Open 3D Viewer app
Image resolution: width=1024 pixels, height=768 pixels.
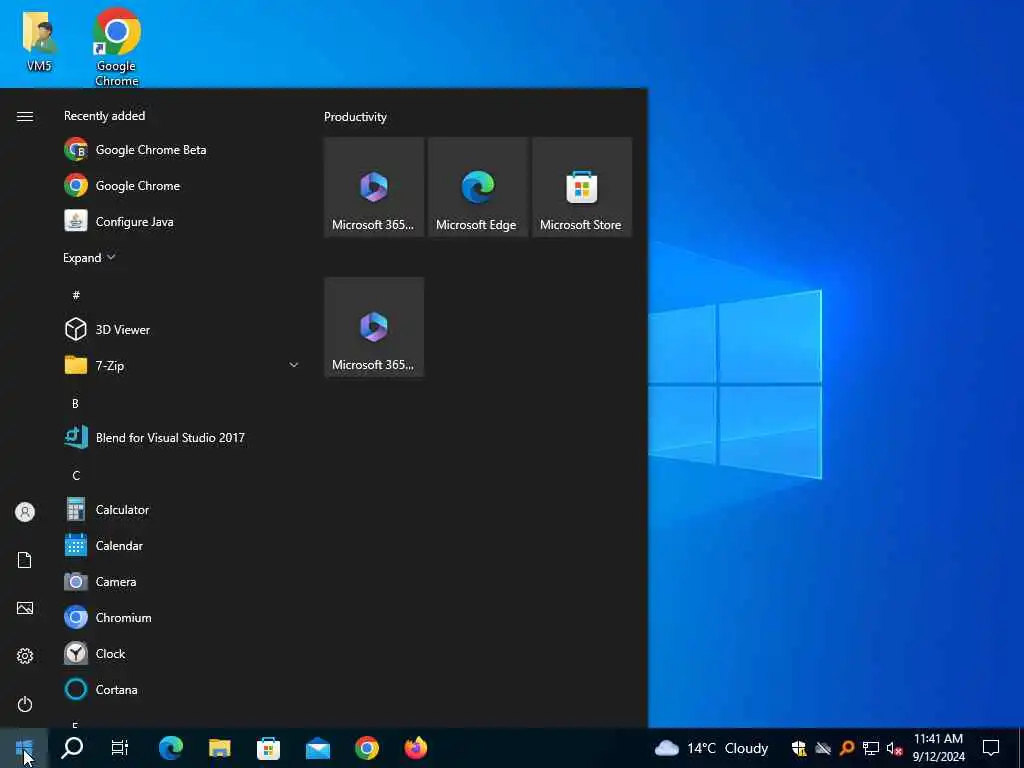pyautogui.click(x=182, y=329)
